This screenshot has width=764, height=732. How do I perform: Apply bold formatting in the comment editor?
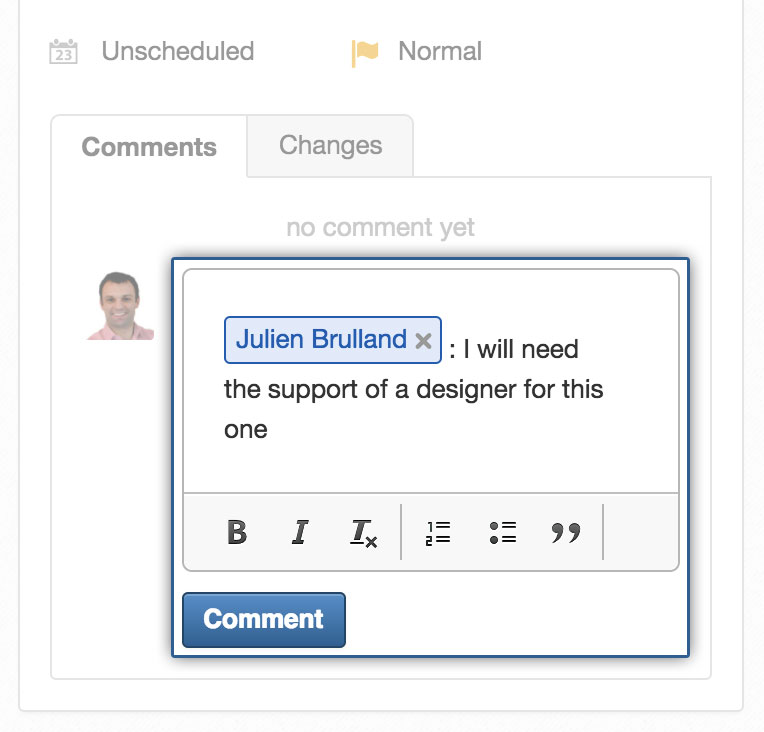pyautogui.click(x=237, y=532)
